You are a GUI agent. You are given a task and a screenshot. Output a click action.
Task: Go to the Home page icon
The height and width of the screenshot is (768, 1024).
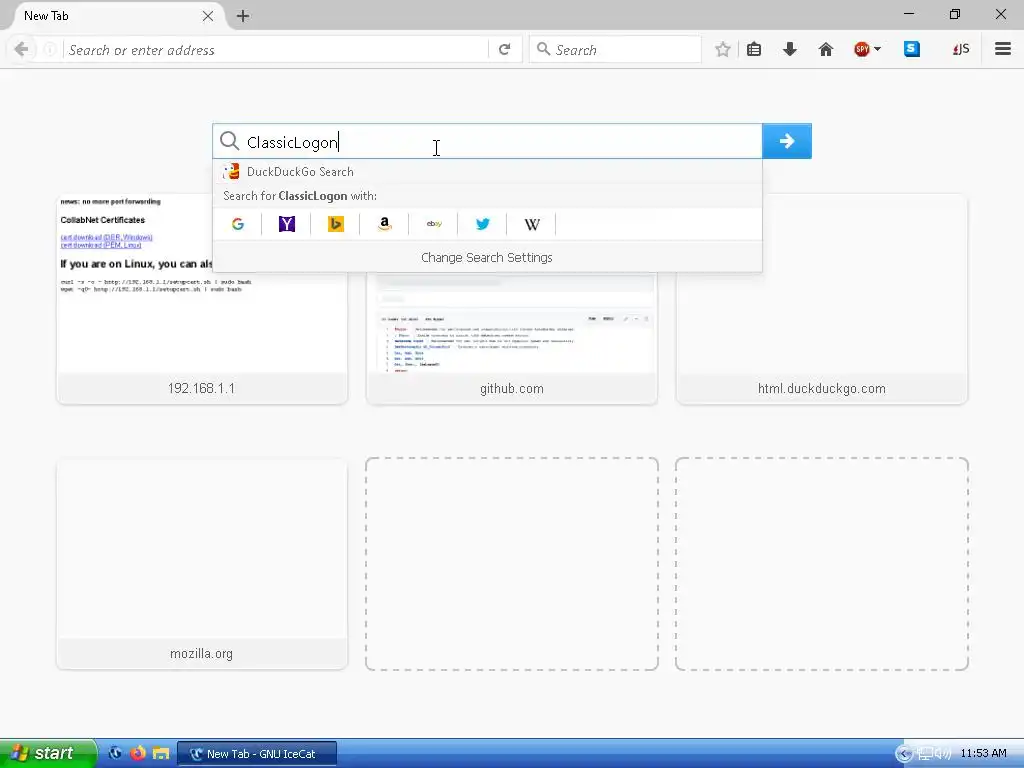pyautogui.click(x=825, y=50)
